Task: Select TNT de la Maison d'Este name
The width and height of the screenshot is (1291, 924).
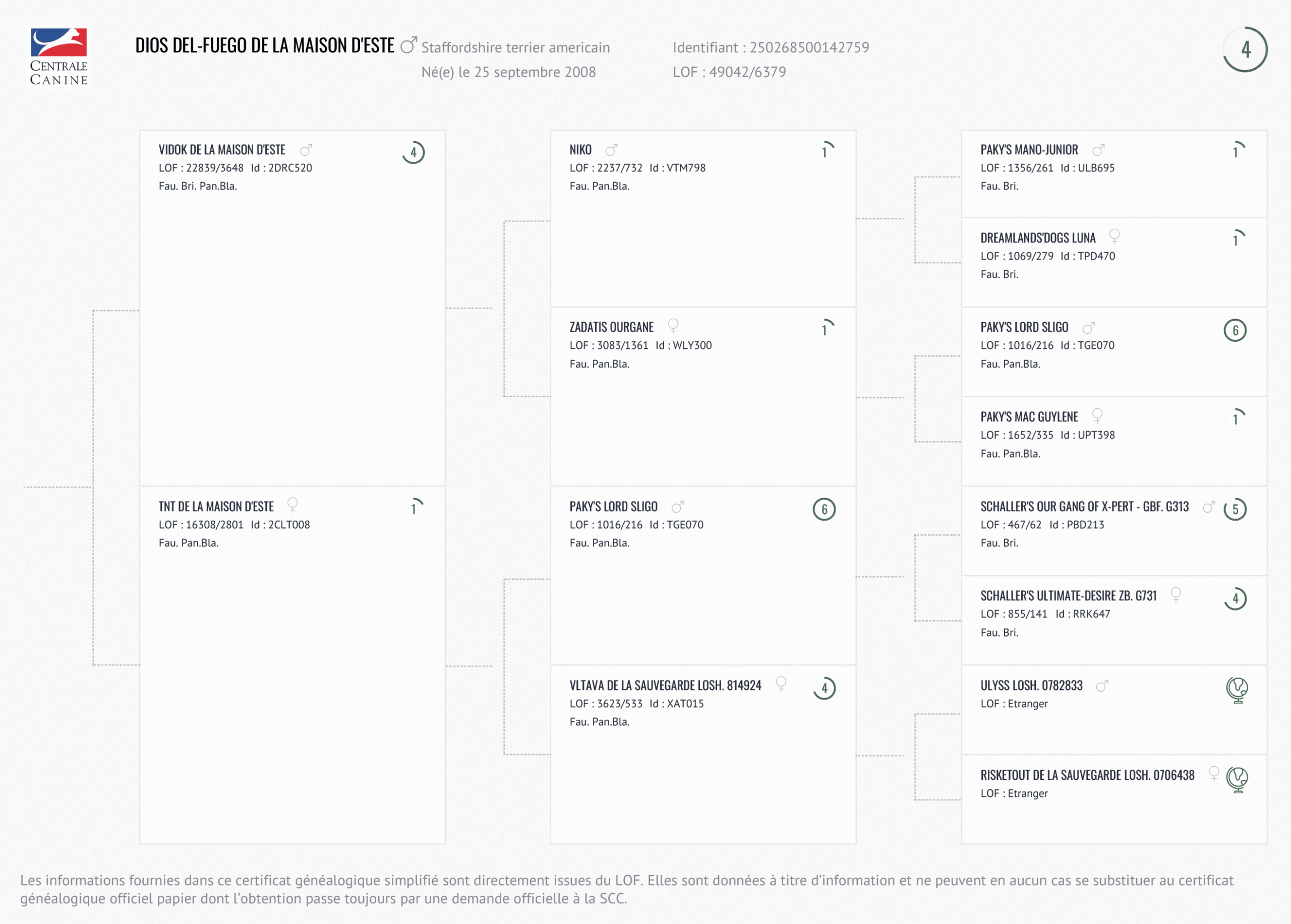Action: pos(216,507)
